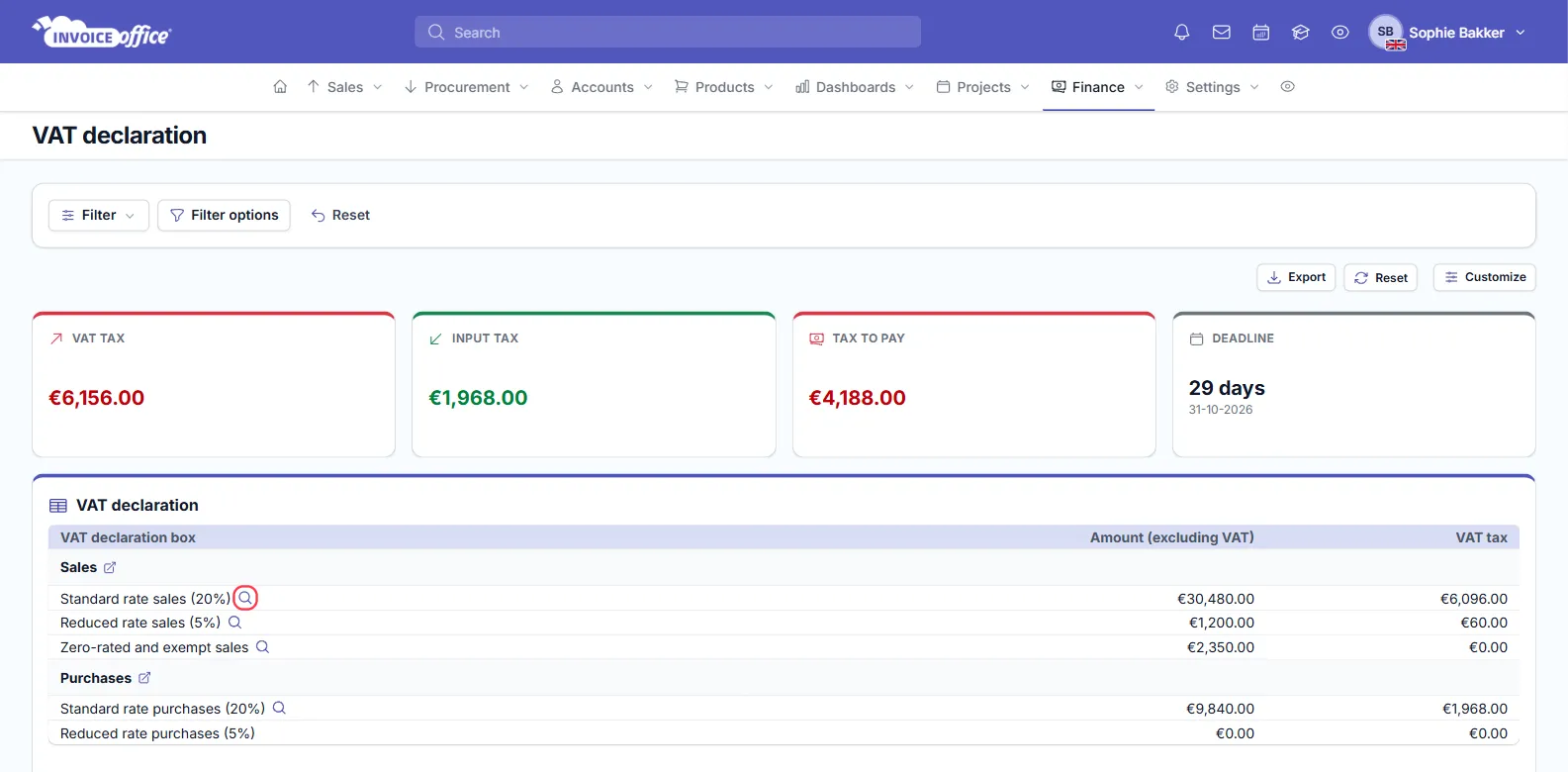Go to home via house icon
Image resolution: width=1568 pixels, height=772 pixels.
pos(280,87)
